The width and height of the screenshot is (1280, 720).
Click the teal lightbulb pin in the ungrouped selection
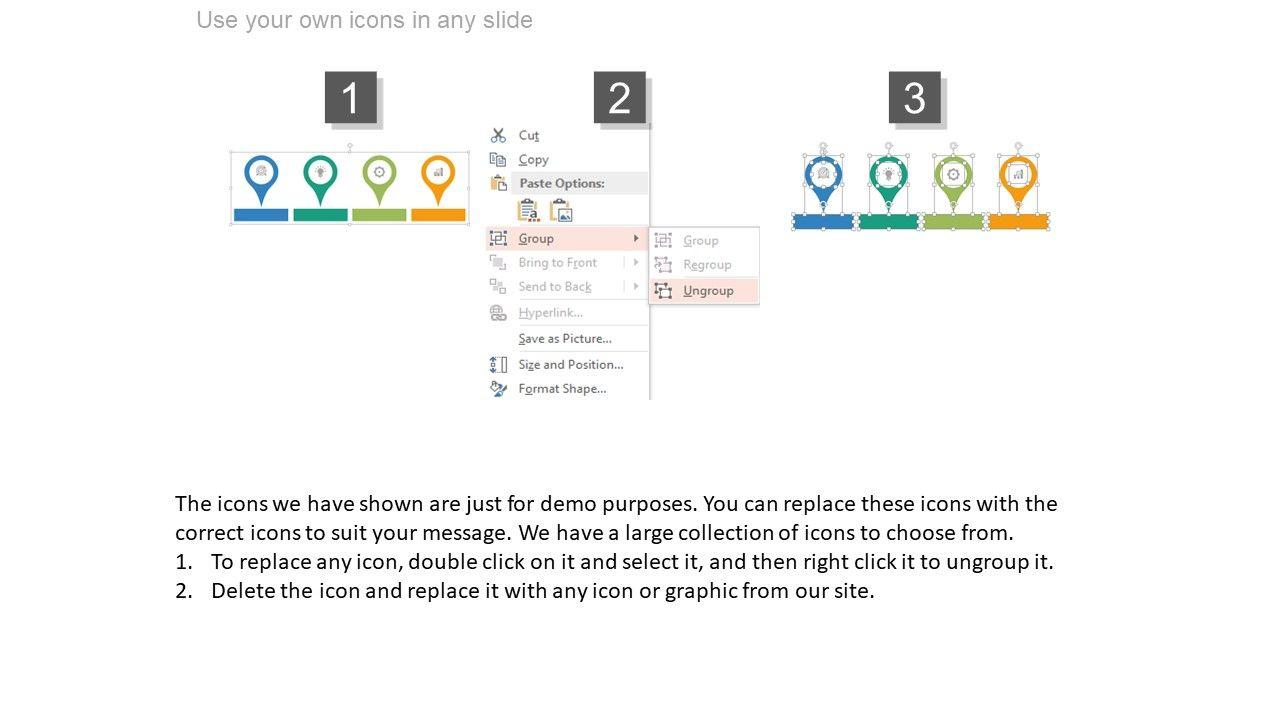(888, 180)
